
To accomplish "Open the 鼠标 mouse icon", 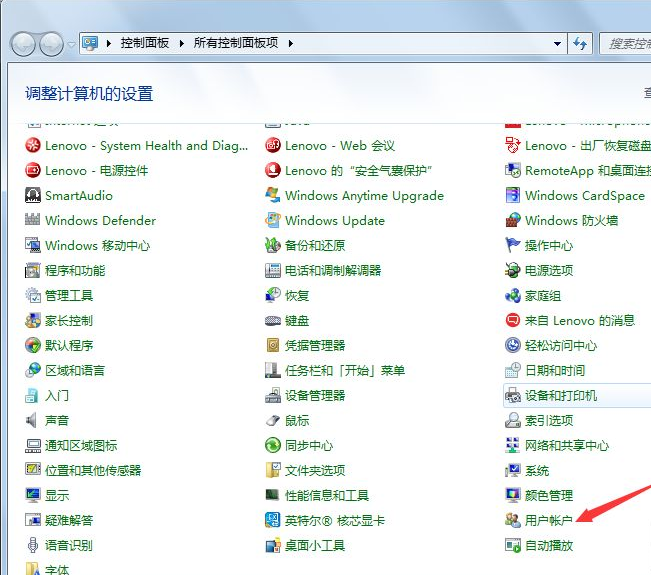I will 273,421.
